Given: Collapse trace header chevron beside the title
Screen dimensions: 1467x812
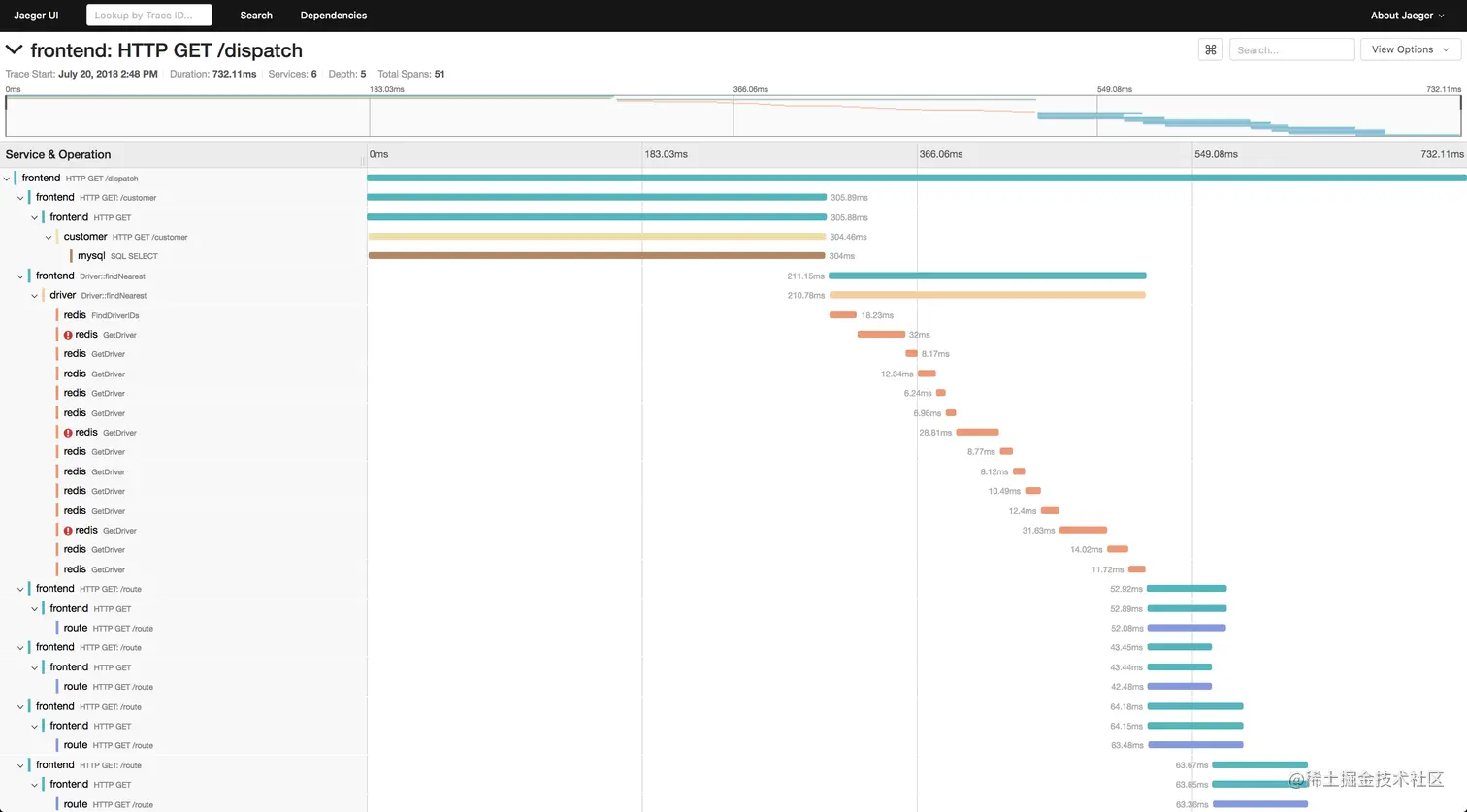Looking at the screenshot, I should pyautogui.click(x=14, y=49).
